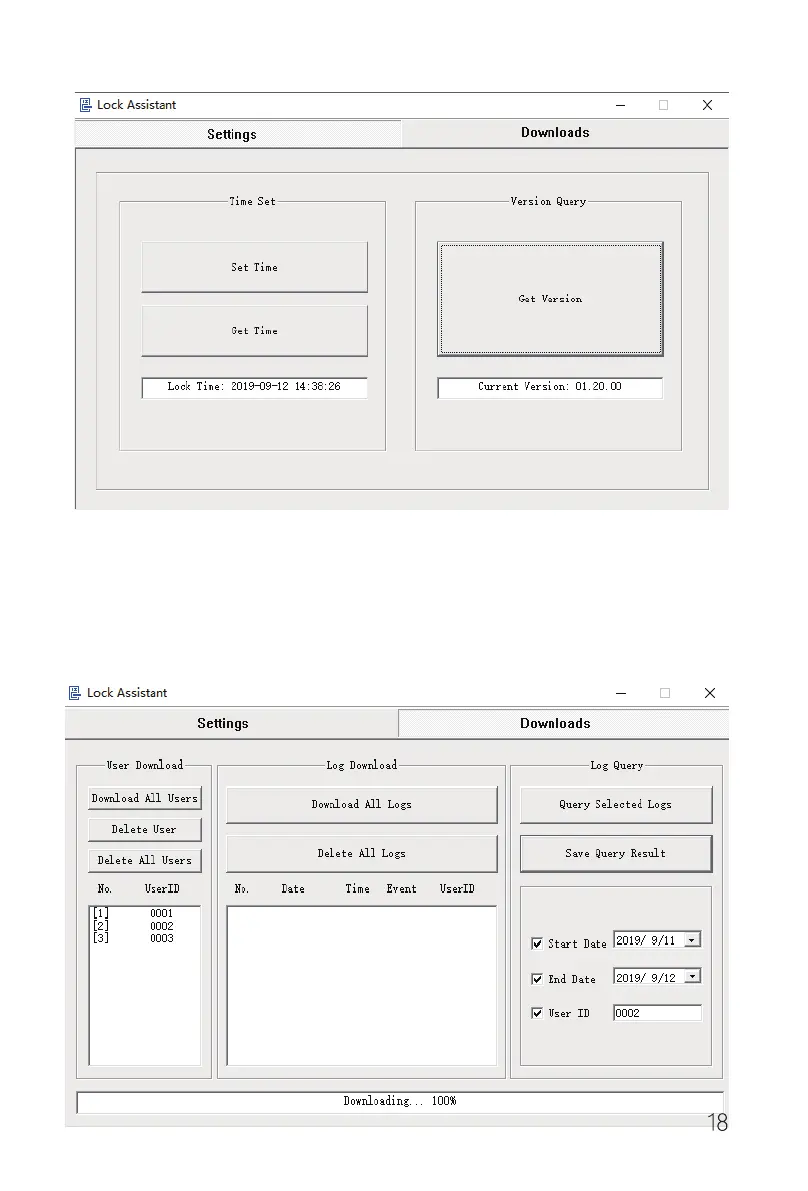This screenshot has height=1191, width=808.
Task: Close the upper Lock Assistant window
Action: (x=707, y=105)
